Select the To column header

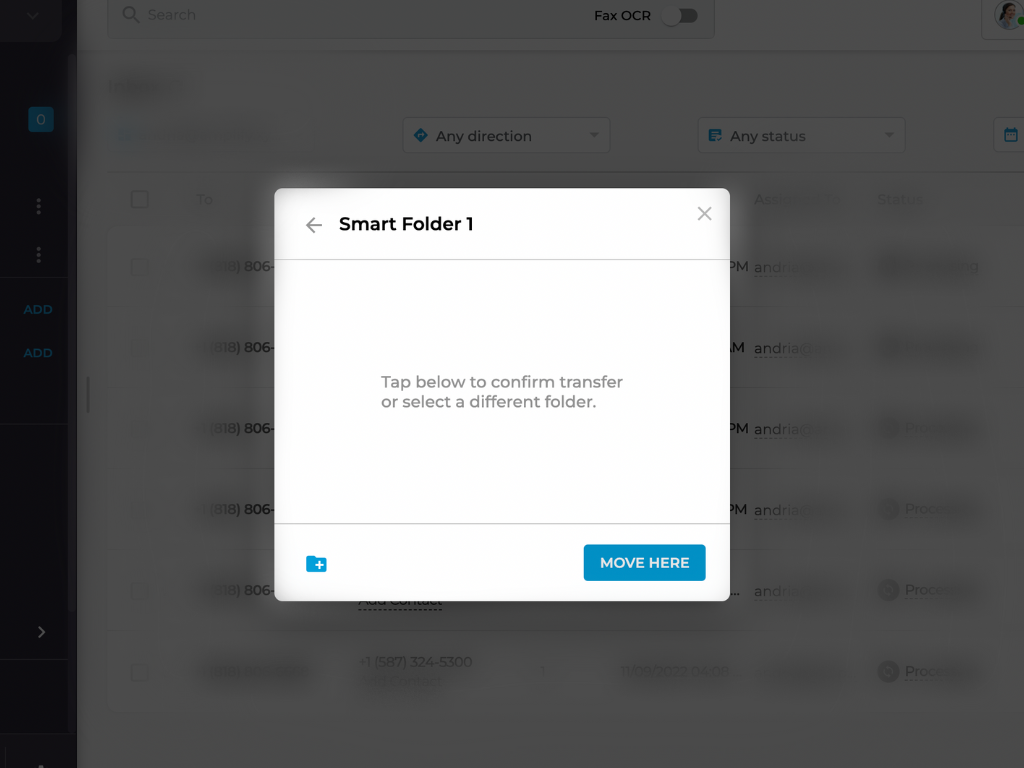click(x=204, y=199)
